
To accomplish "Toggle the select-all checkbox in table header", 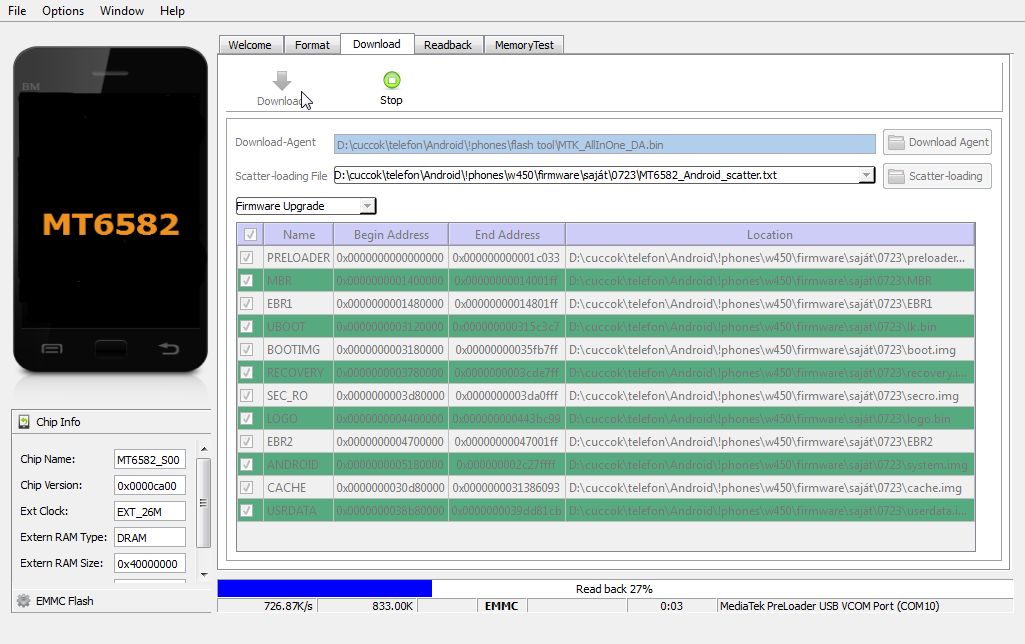I will coord(250,234).
